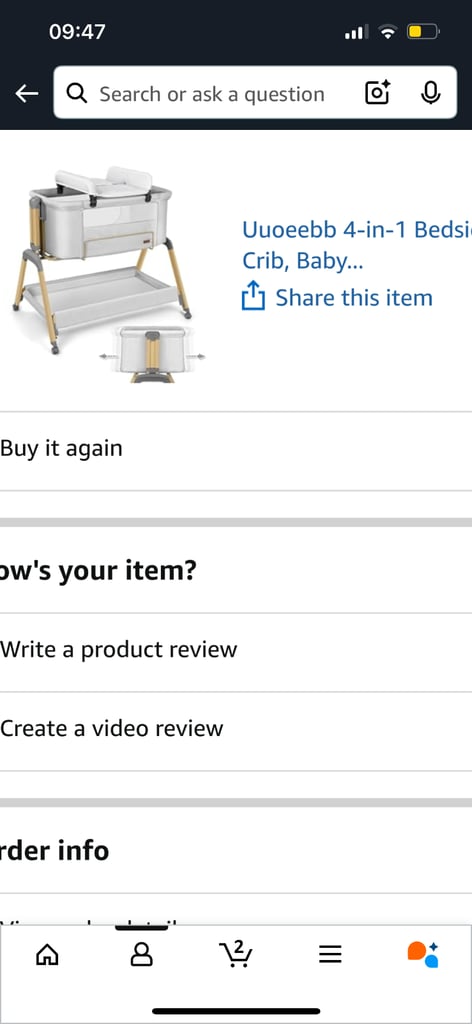
Task: Tap 'Share this item' link
Action: (353, 297)
